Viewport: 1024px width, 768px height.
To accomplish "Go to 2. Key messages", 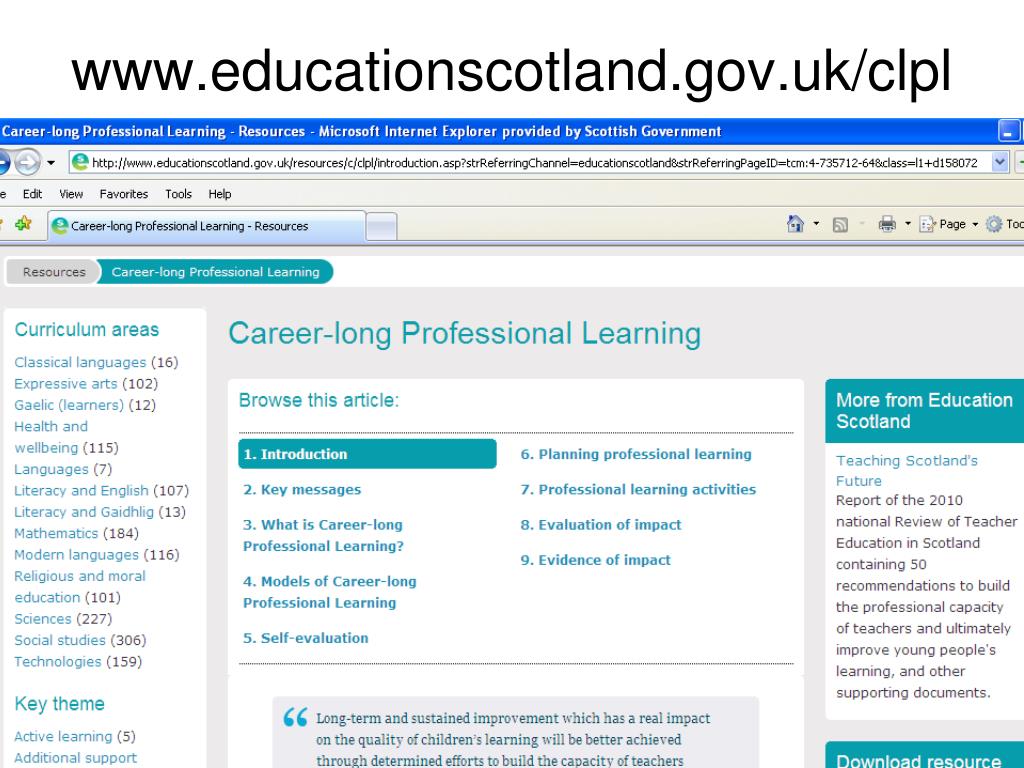I will pos(302,490).
